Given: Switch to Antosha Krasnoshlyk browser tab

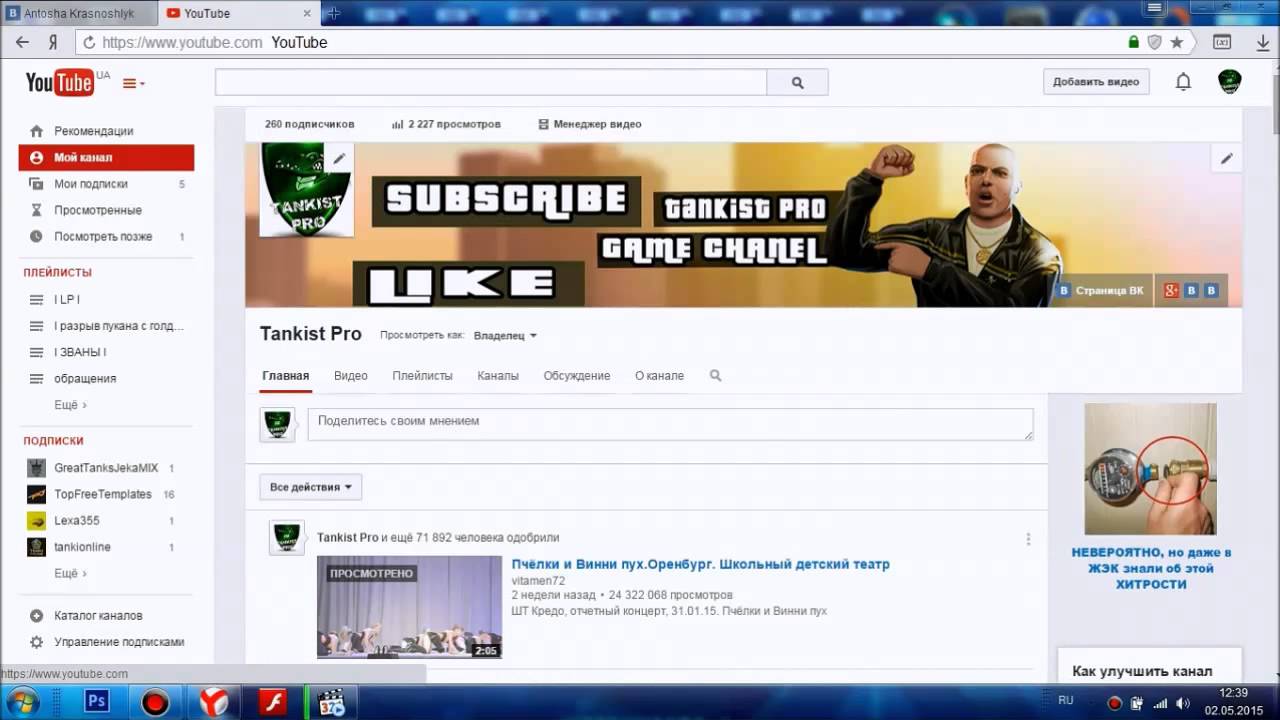Looking at the screenshot, I should coord(80,13).
